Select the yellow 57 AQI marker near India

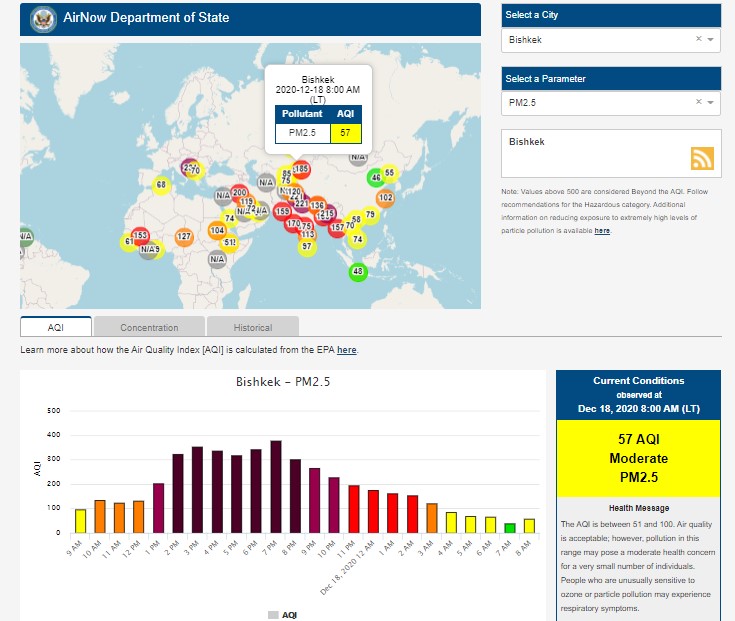307,246
